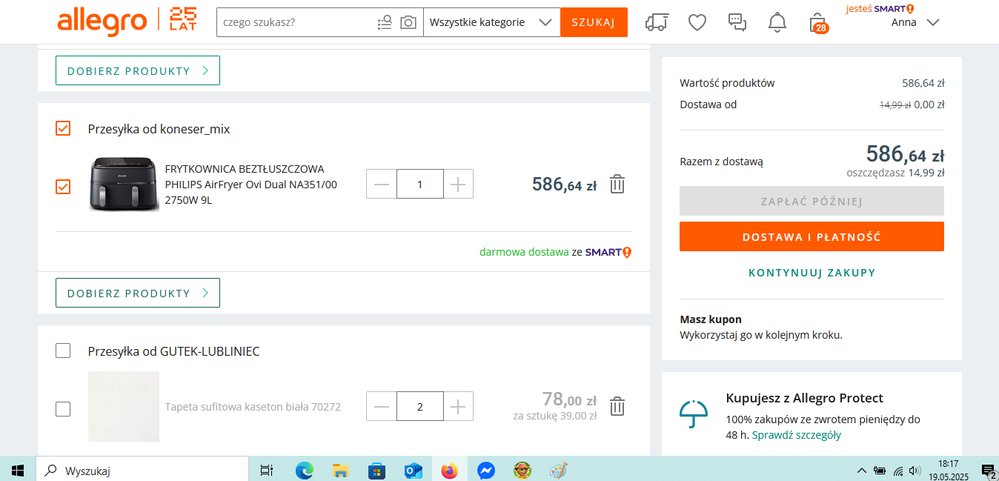The width and height of the screenshot is (999, 481).
Task: Open File Explorer from taskbar
Action: point(341,471)
